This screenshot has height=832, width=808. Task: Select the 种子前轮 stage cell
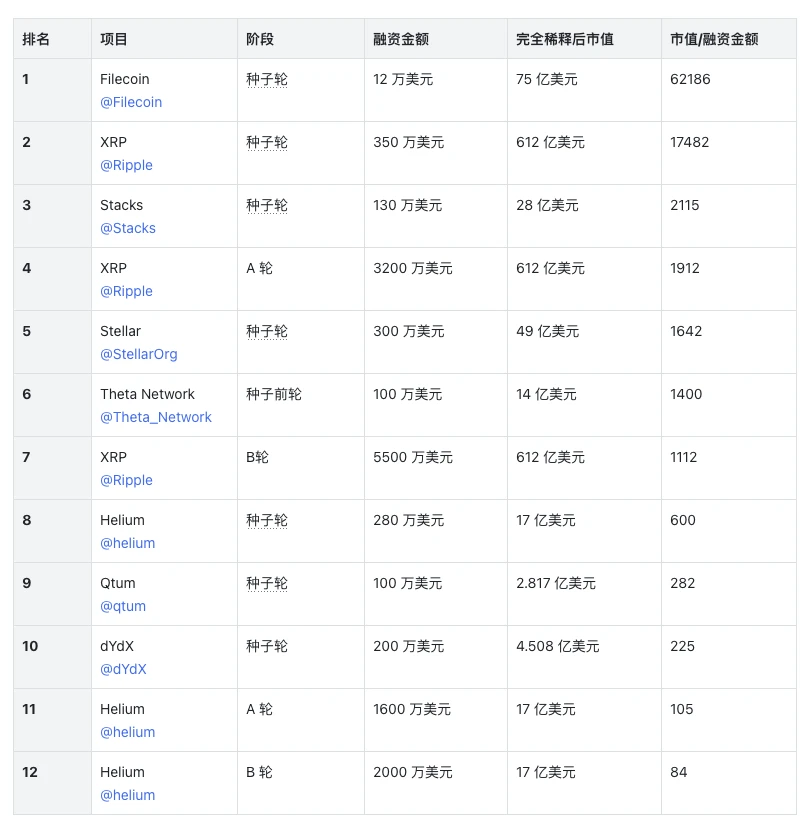[274, 394]
